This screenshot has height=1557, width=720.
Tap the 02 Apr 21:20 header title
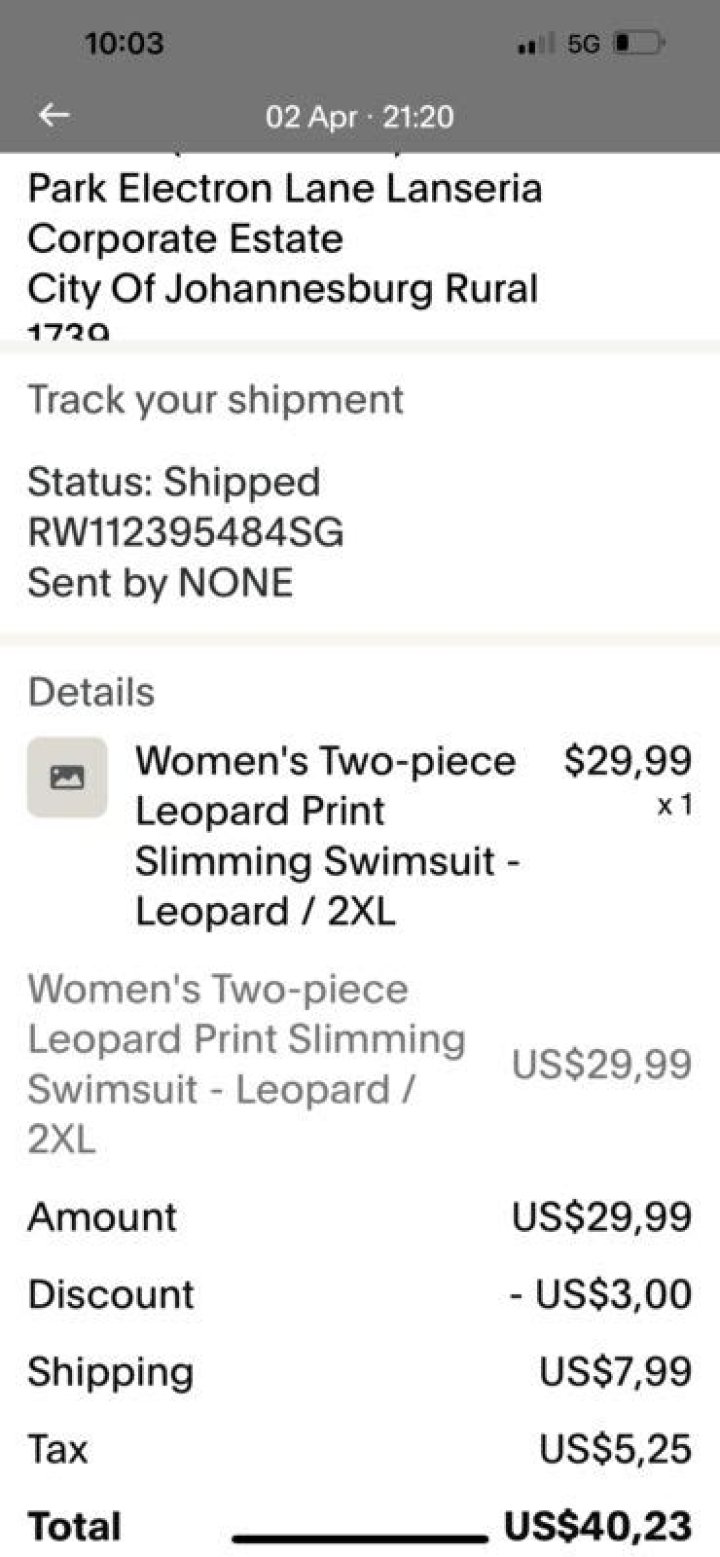(359, 117)
